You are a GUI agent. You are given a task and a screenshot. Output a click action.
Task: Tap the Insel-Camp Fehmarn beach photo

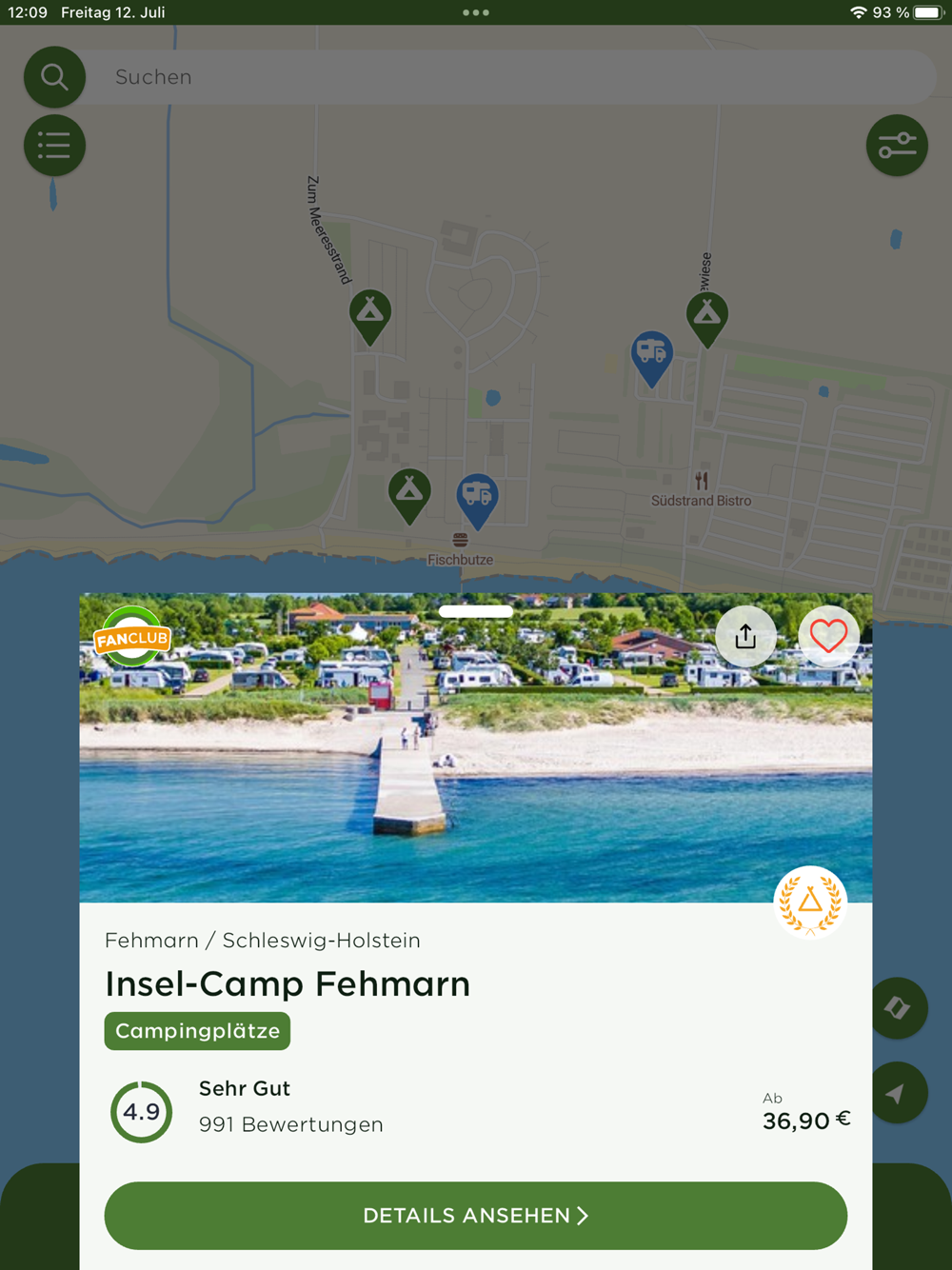tap(476, 748)
